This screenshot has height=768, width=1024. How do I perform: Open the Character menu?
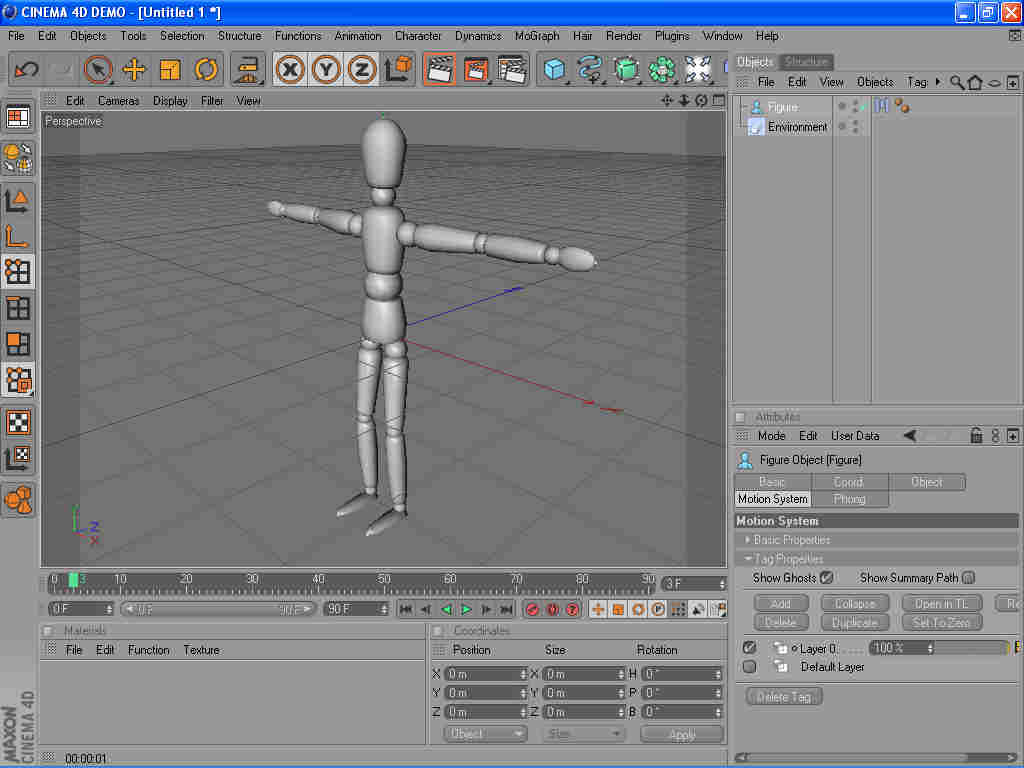(x=418, y=36)
